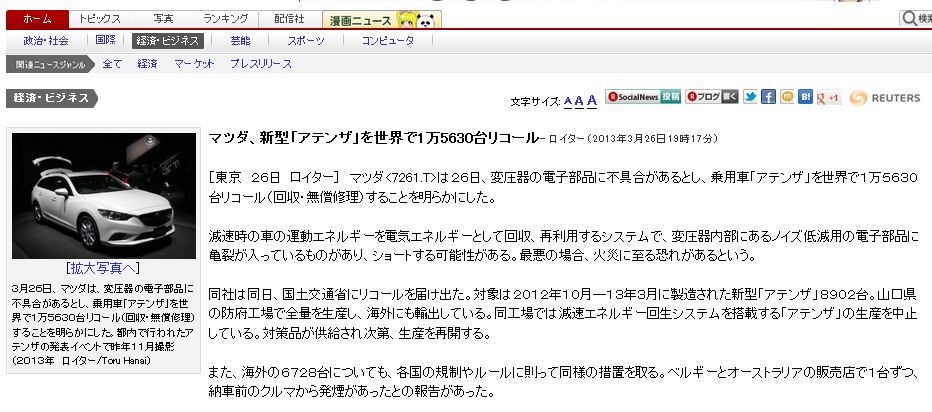The width and height of the screenshot is (932, 412).
Task: Click the Reuters logo
Action: [885, 98]
